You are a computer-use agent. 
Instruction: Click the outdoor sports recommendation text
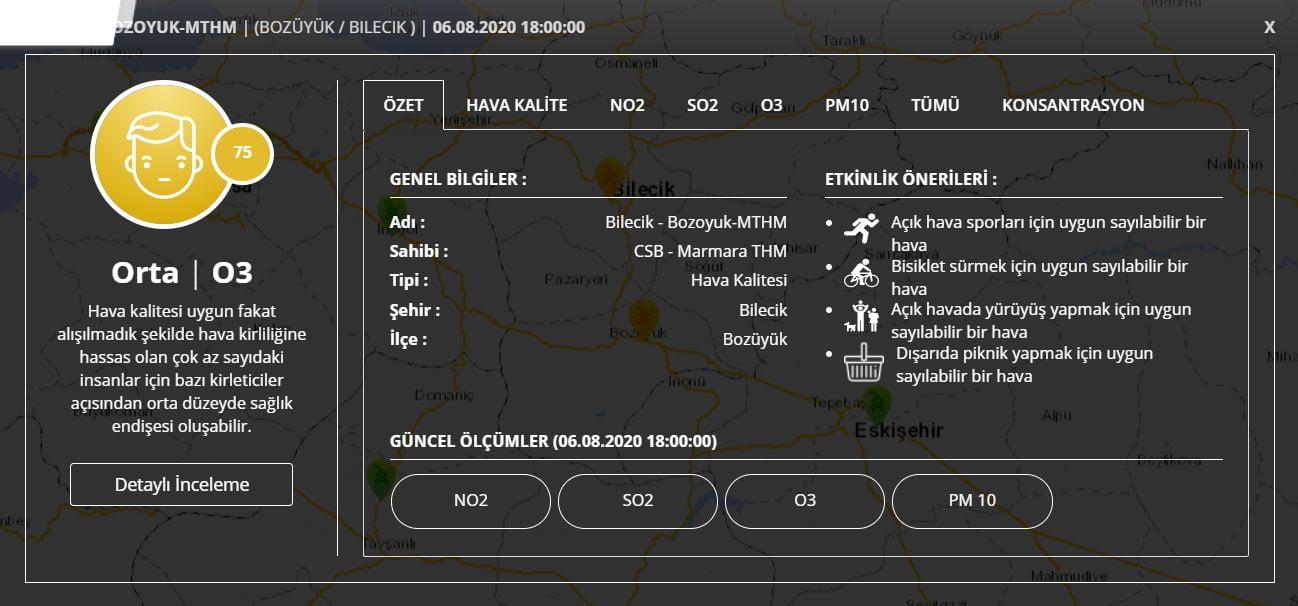(1048, 234)
